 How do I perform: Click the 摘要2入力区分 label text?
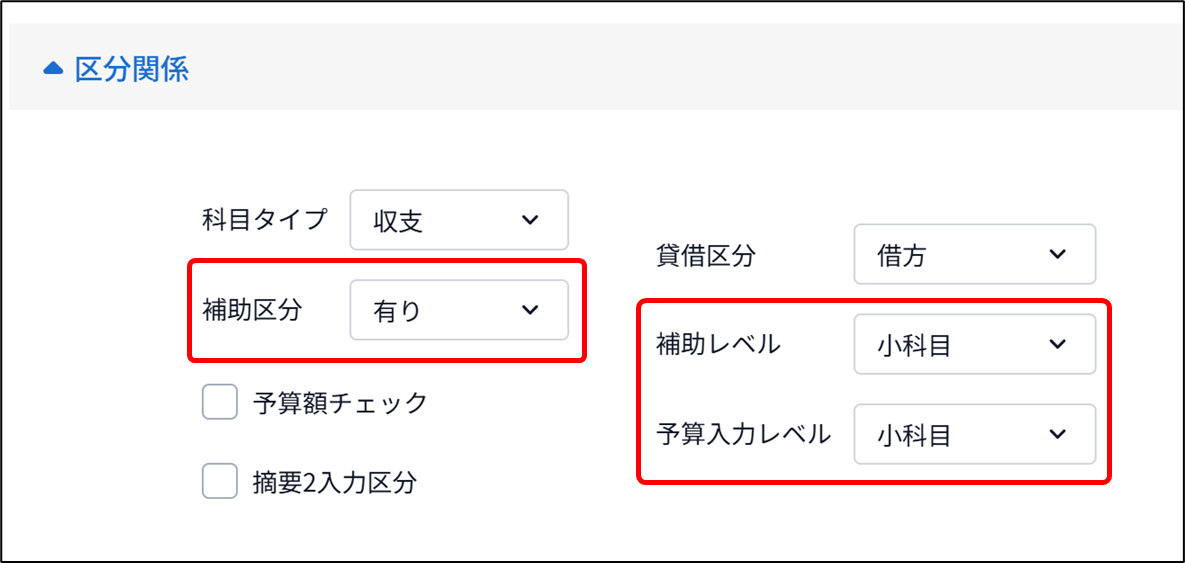tap(335, 481)
